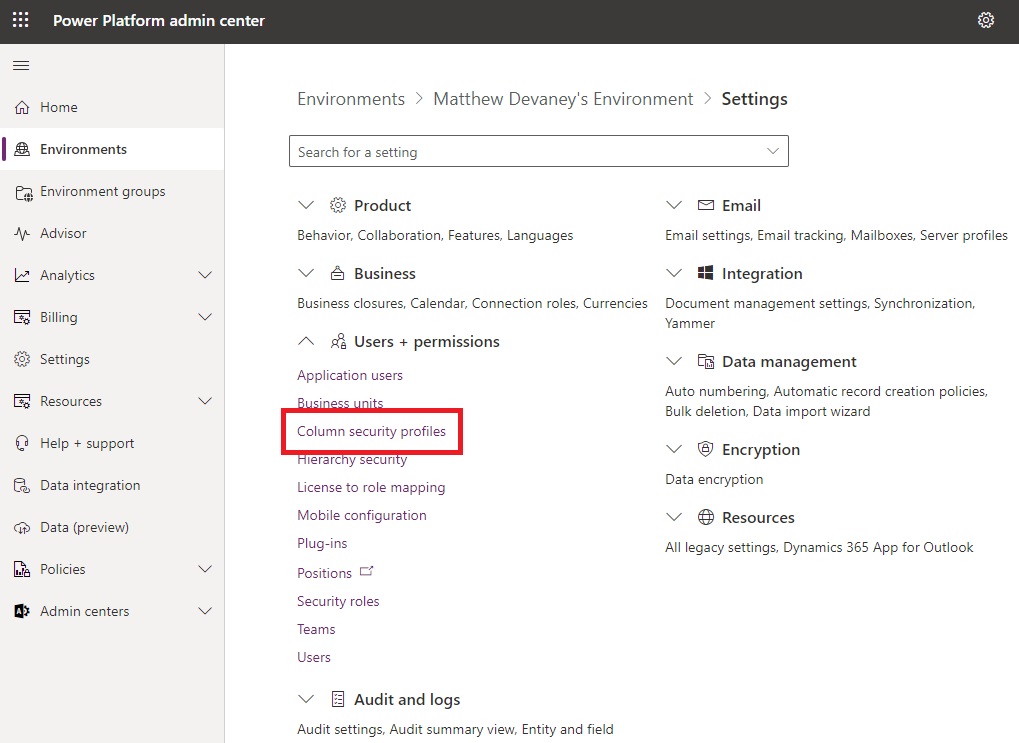Viewport: 1019px width, 743px height.
Task: Expand the Product settings section
Action: [305, 205]
